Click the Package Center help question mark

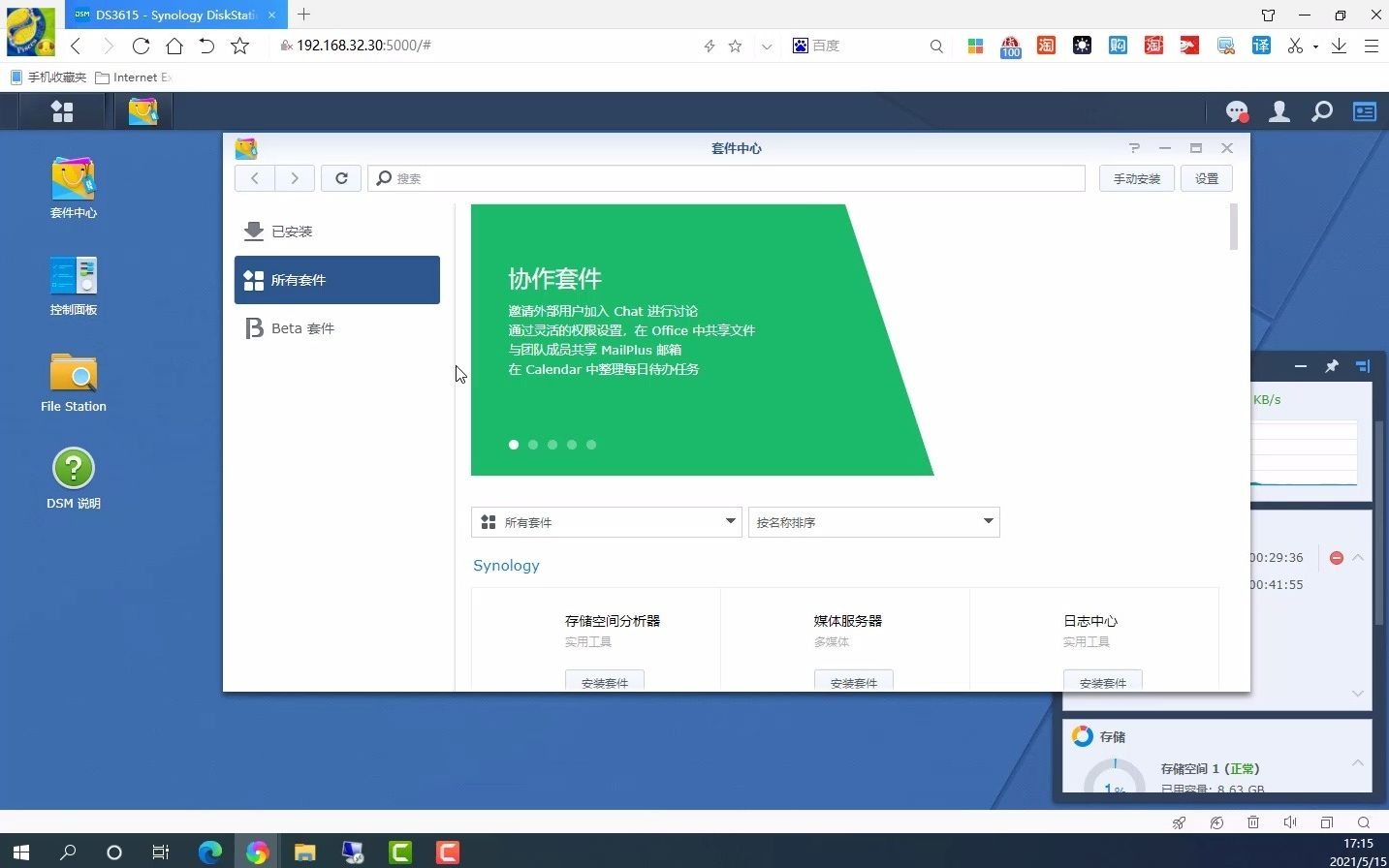[x=1134, y=148]
